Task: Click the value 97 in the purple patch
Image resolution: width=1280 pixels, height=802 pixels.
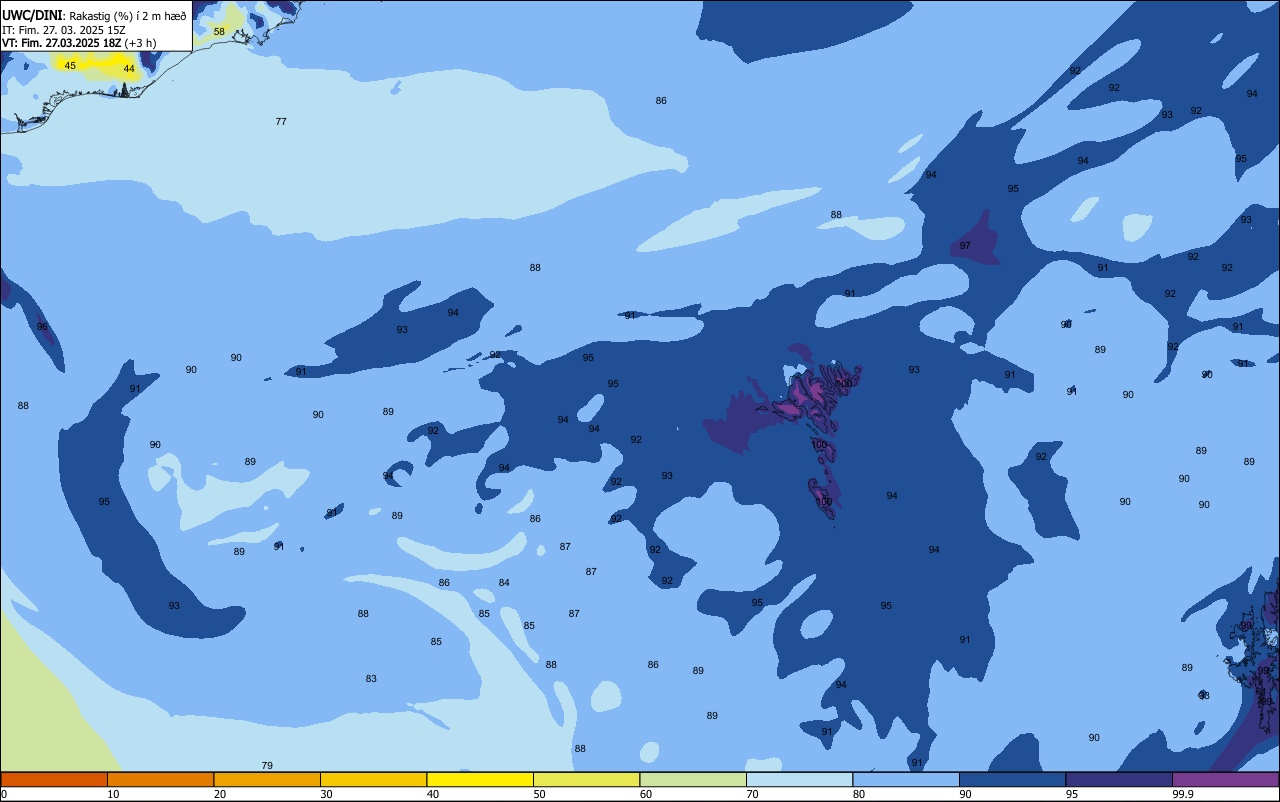Action: [x=965, y=245]
